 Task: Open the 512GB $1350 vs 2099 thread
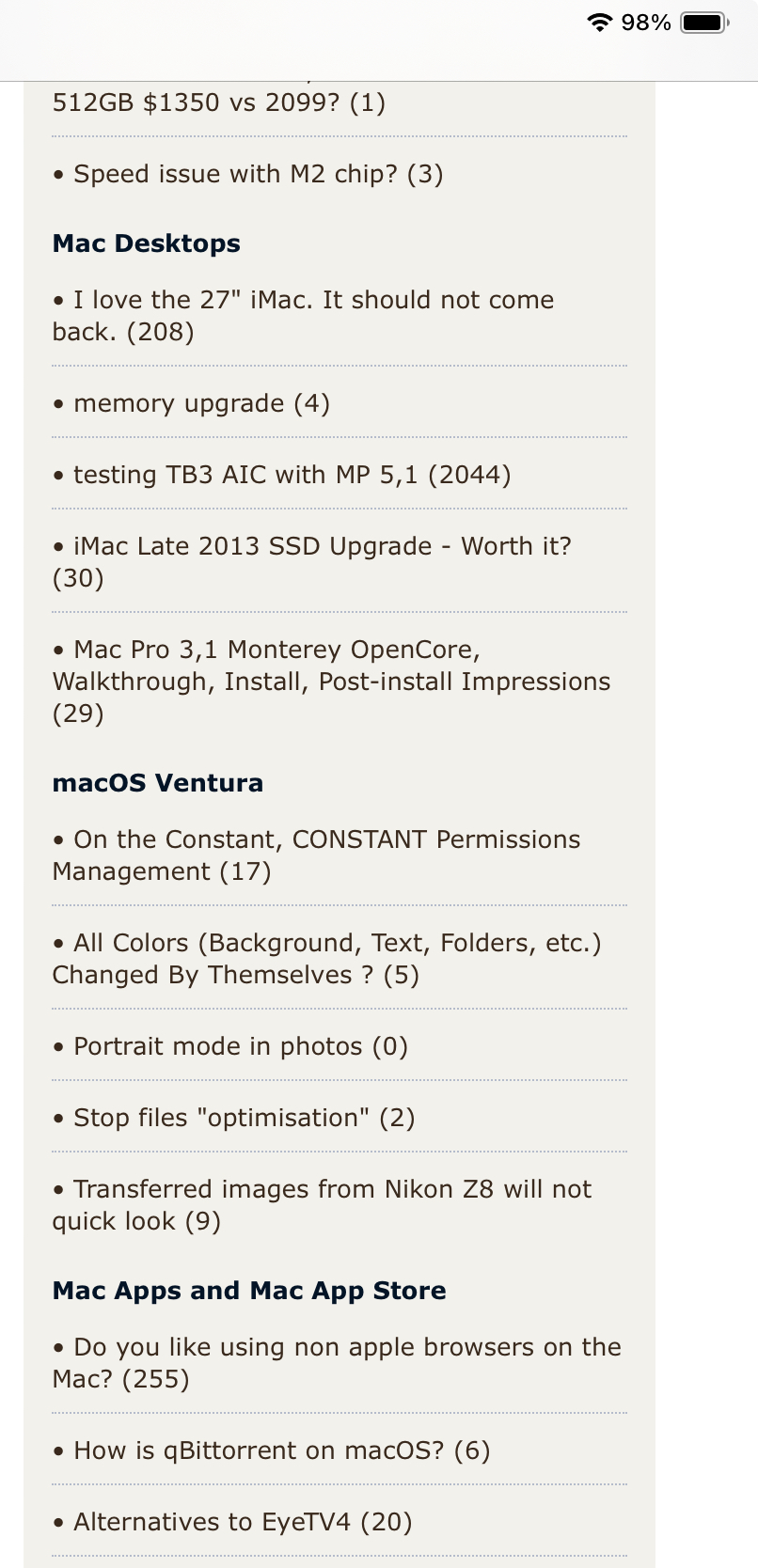tap(219, 102)
